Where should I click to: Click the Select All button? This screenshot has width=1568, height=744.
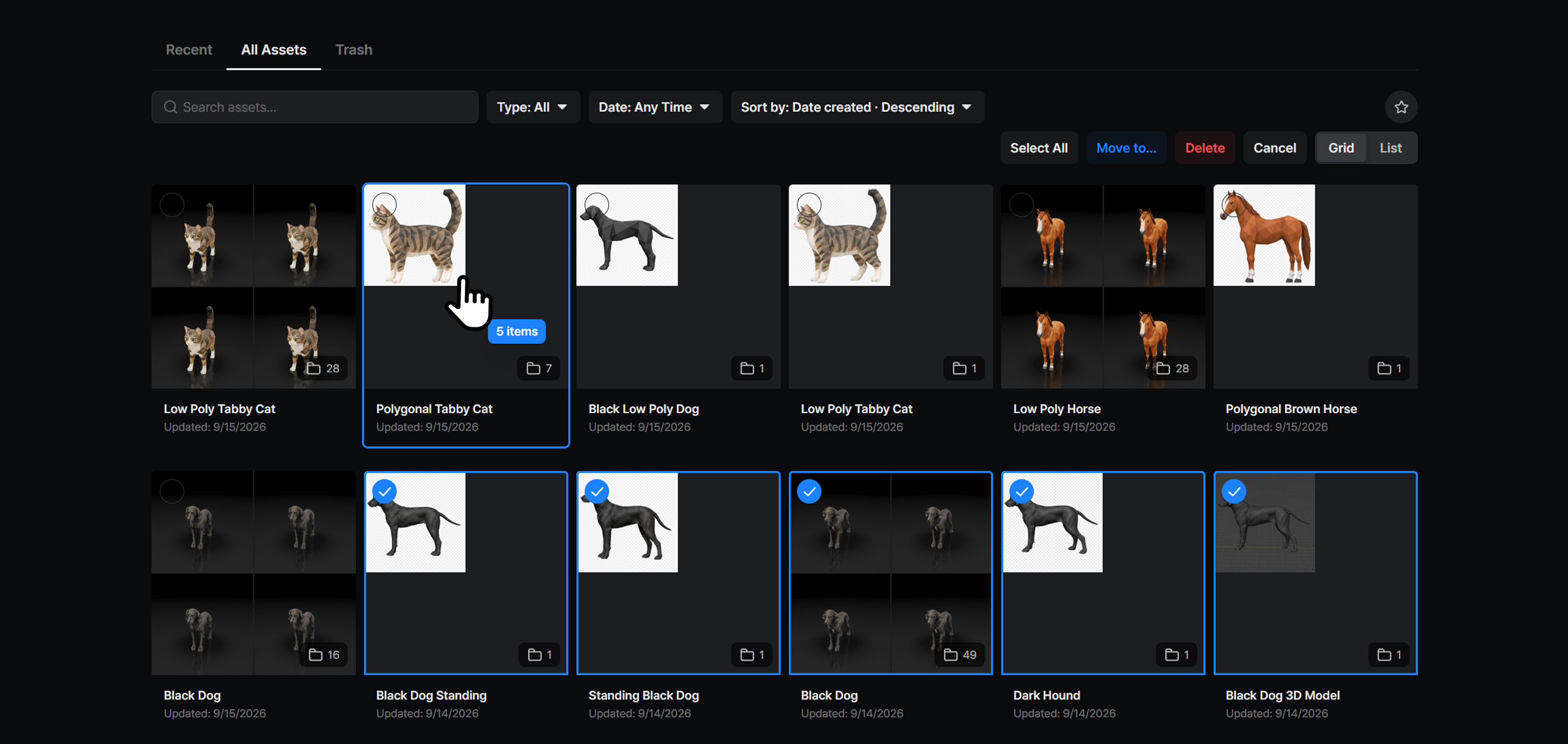pyautogui.click(x=1038, y=148)
